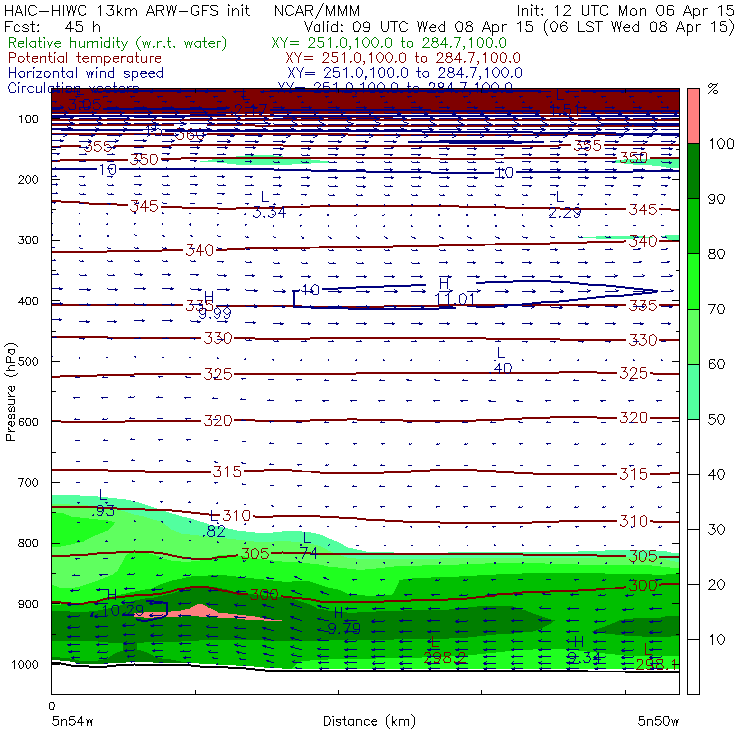Screen dimensions: 740x740
Task: Click the 'HAIC-HIWC 13km ARW-GFS init' title
Action: [127, 10]
